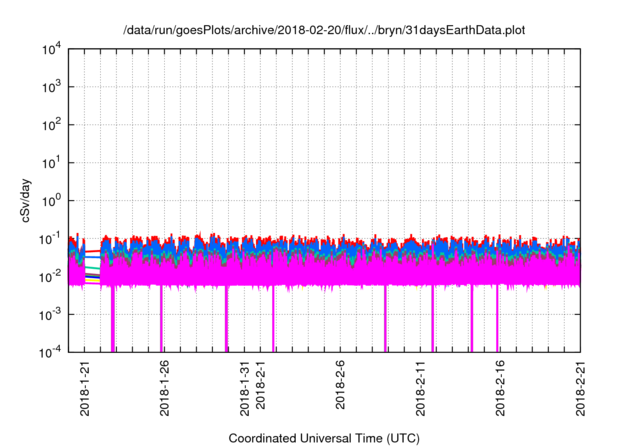
Task: Click the 10^-3 y-axis tick label
Action: coord(50,315)
